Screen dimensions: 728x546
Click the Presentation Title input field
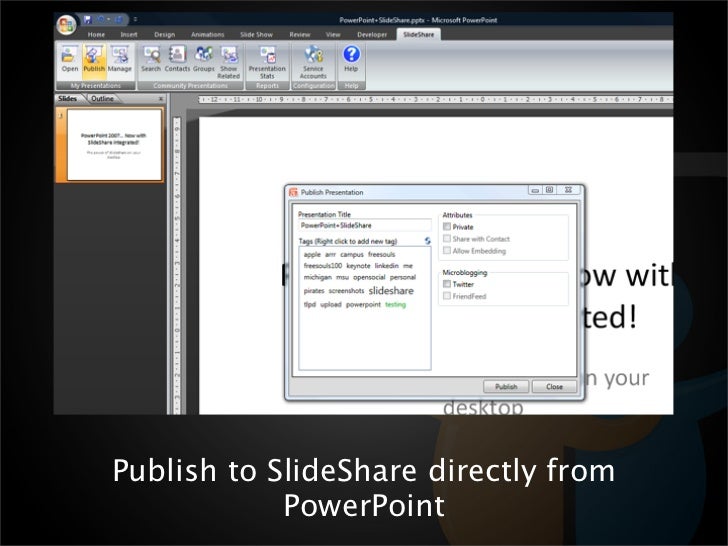click(x=365, y=226)
